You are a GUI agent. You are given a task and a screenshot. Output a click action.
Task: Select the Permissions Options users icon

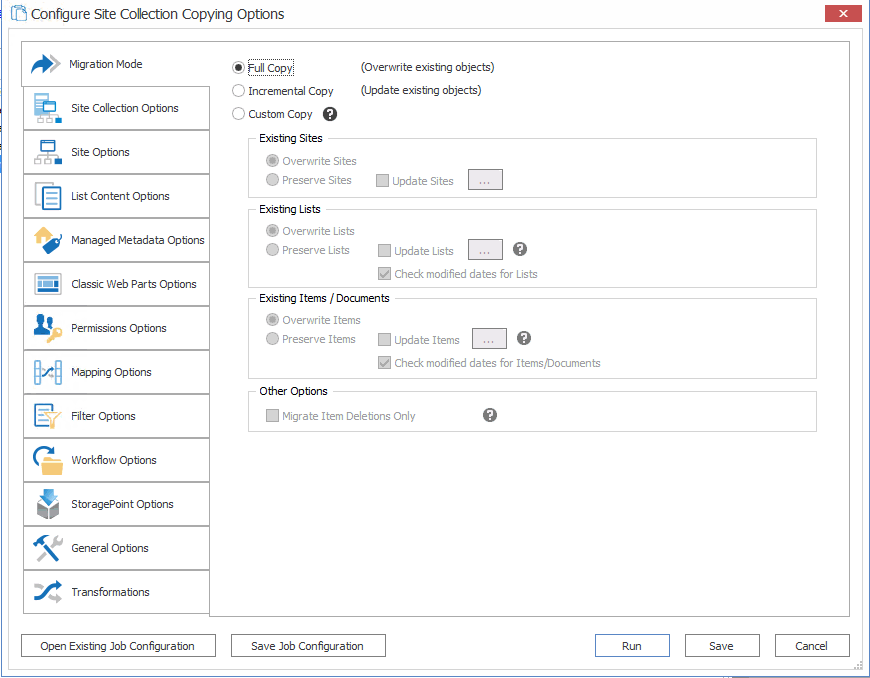pyautogui.click(x=46, y=327)
